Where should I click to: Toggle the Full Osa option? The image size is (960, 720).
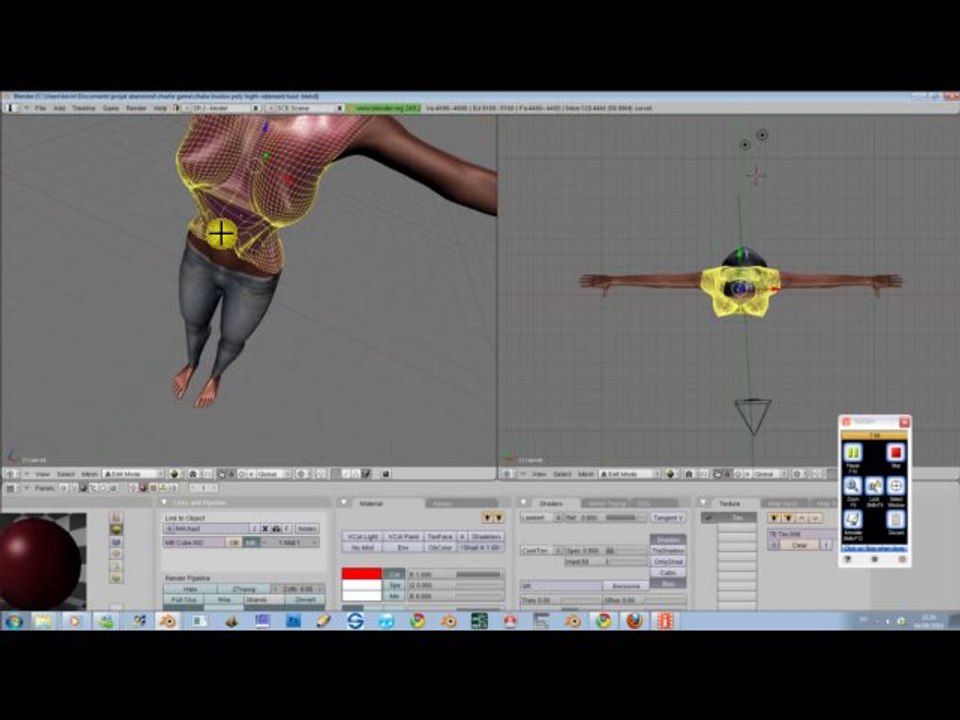(x=184, y=600)
